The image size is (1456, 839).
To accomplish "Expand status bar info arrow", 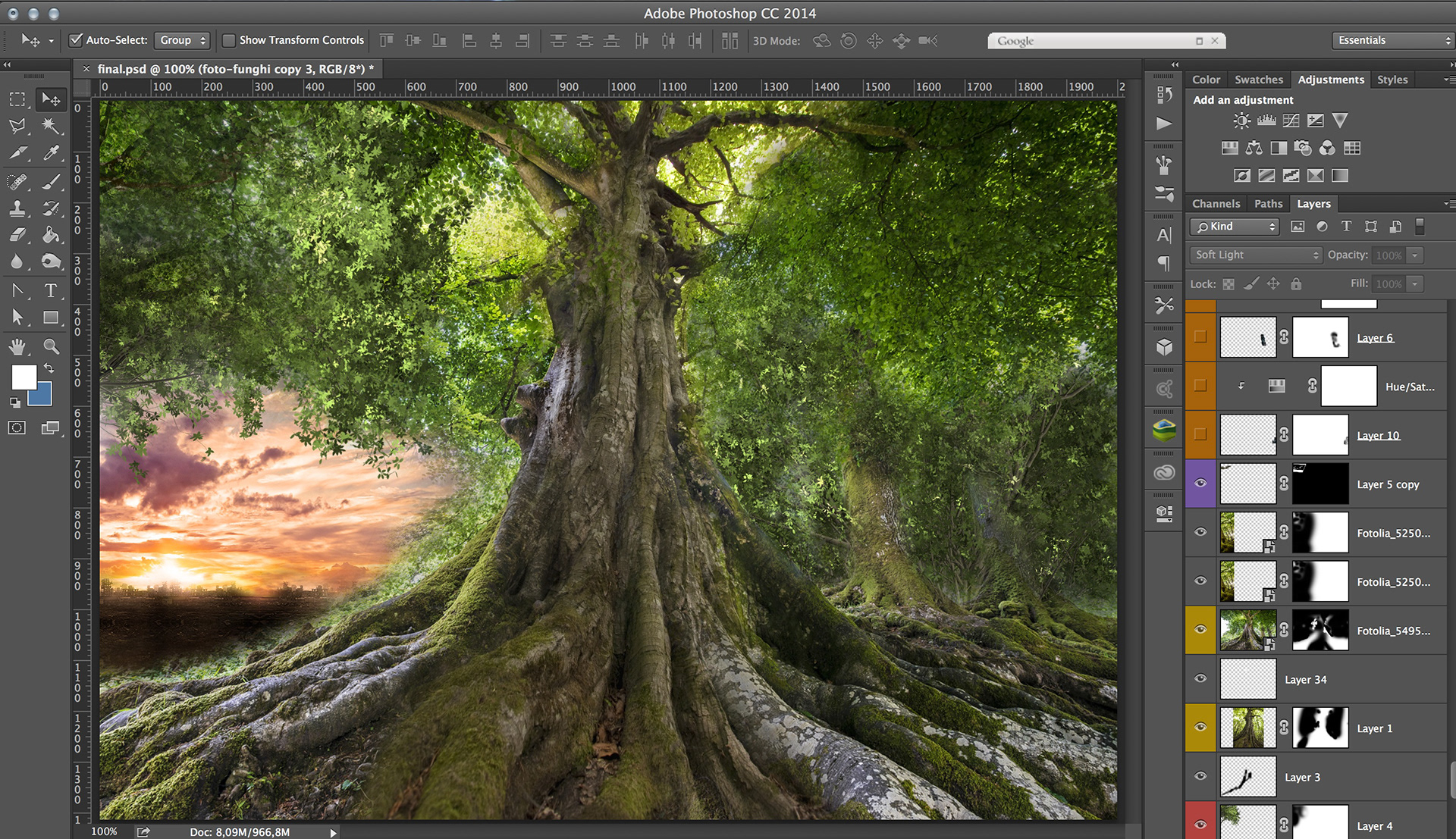I will pyautogui.click(x=333, y=832).
